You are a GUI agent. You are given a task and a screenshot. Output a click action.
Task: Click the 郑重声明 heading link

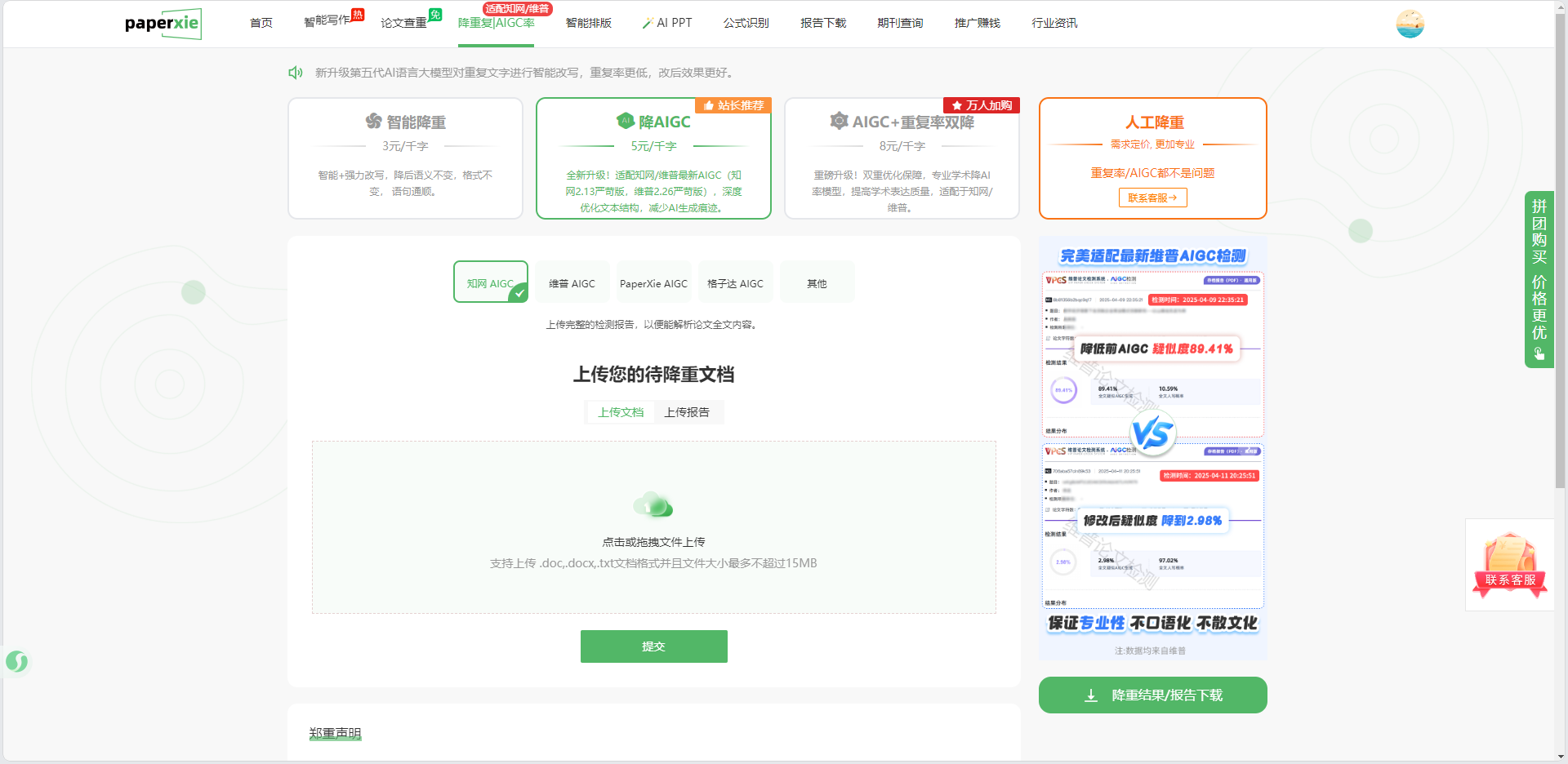click(x=335, y=733)
